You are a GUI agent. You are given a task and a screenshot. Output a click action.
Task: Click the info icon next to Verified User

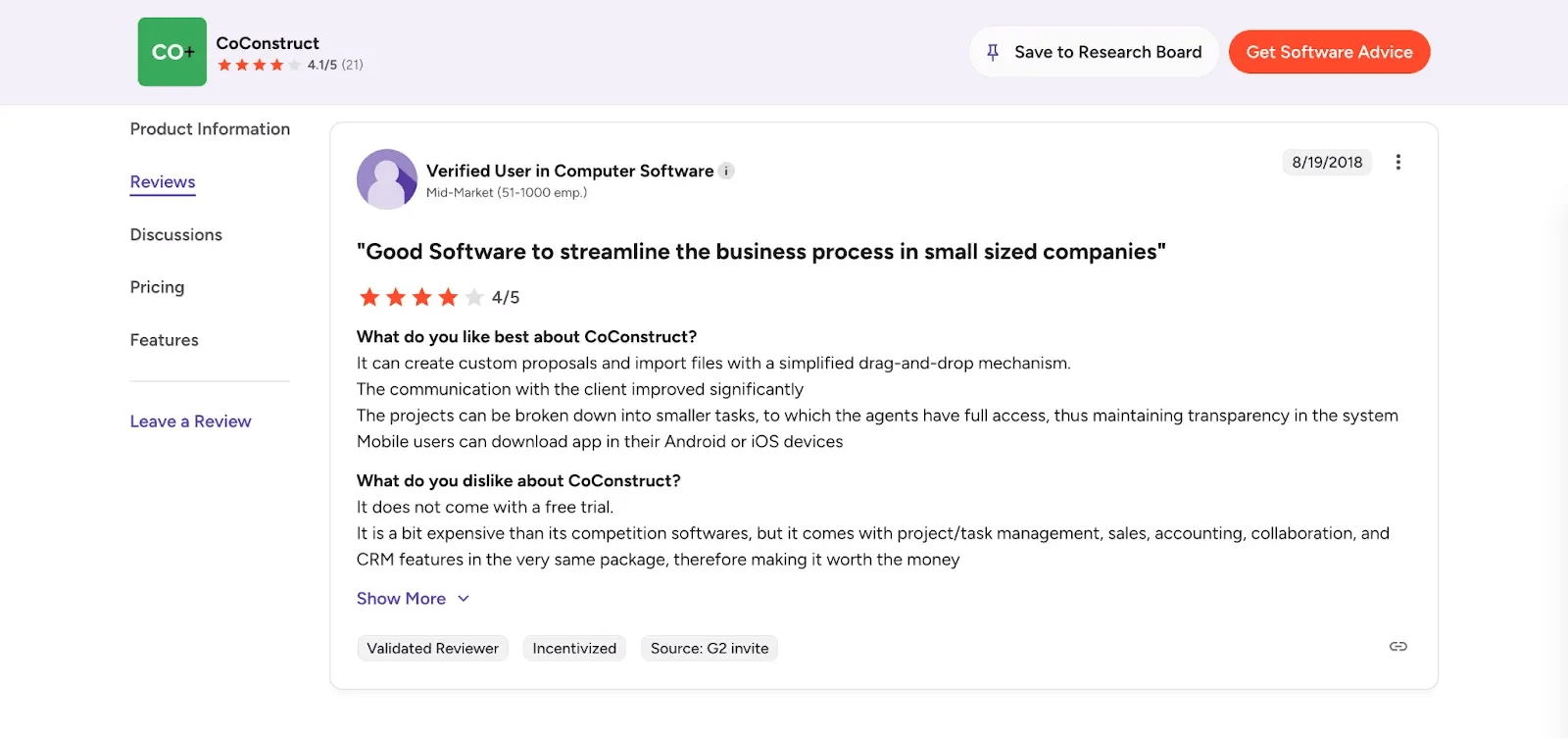[x=726, y=172]
